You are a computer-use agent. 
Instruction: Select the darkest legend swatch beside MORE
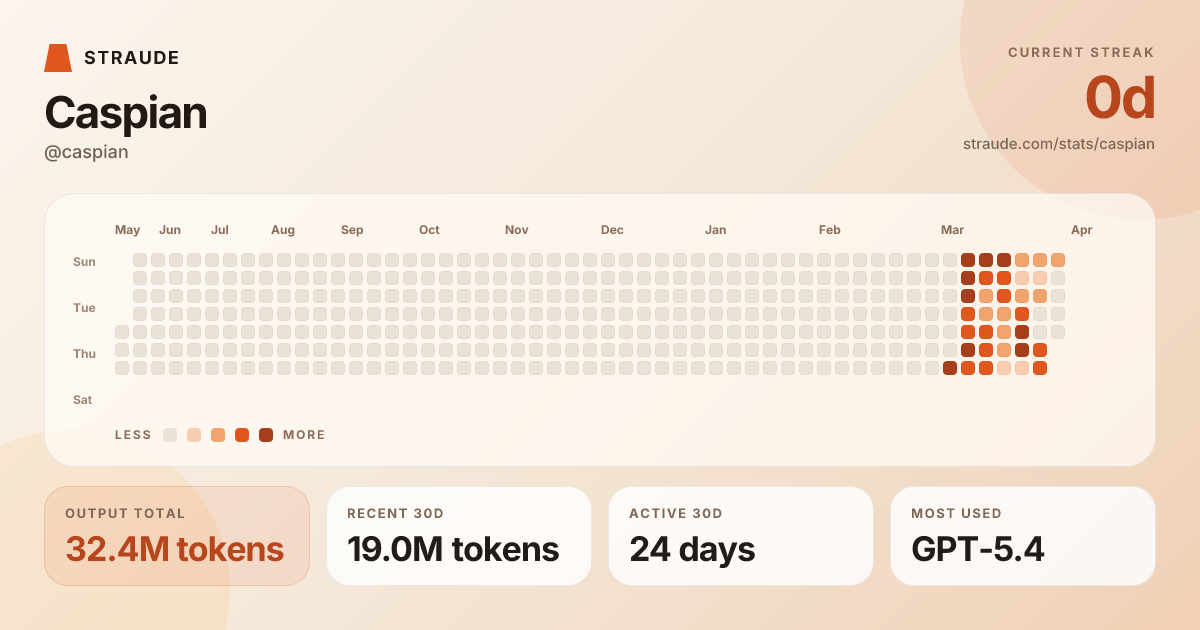point(266,435)
